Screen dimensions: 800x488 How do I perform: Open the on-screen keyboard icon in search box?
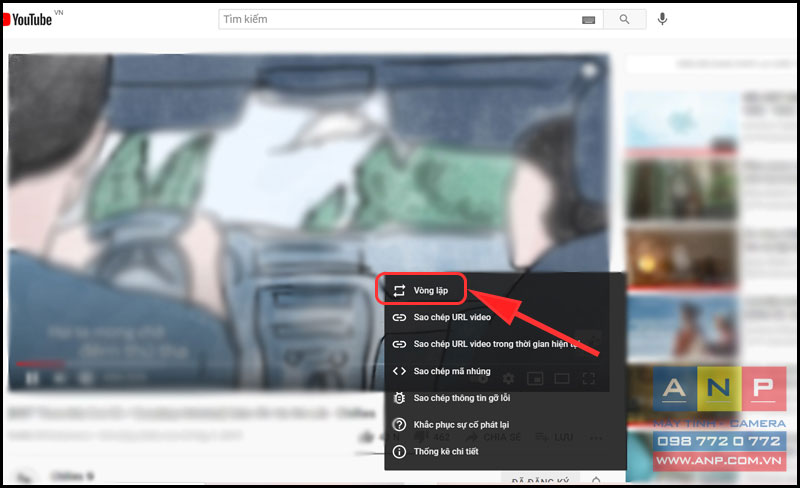click(x=588, y=20)
